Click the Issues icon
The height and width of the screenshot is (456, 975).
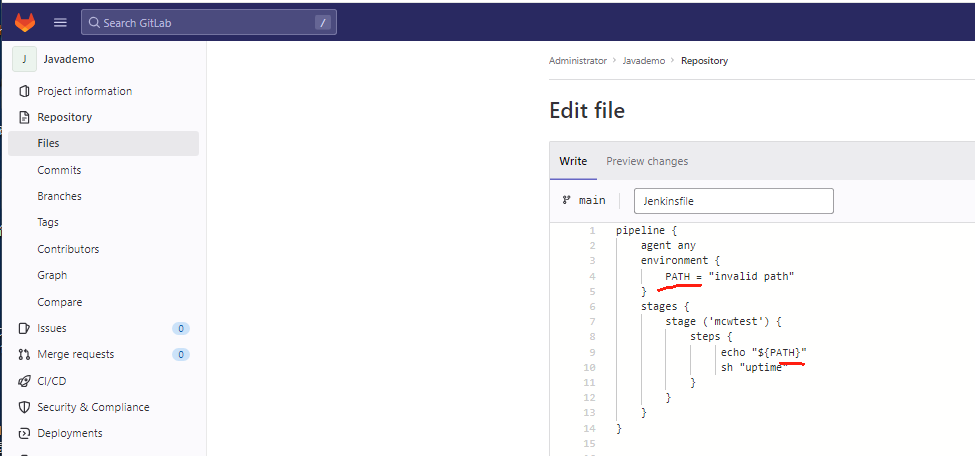point(24,328)
